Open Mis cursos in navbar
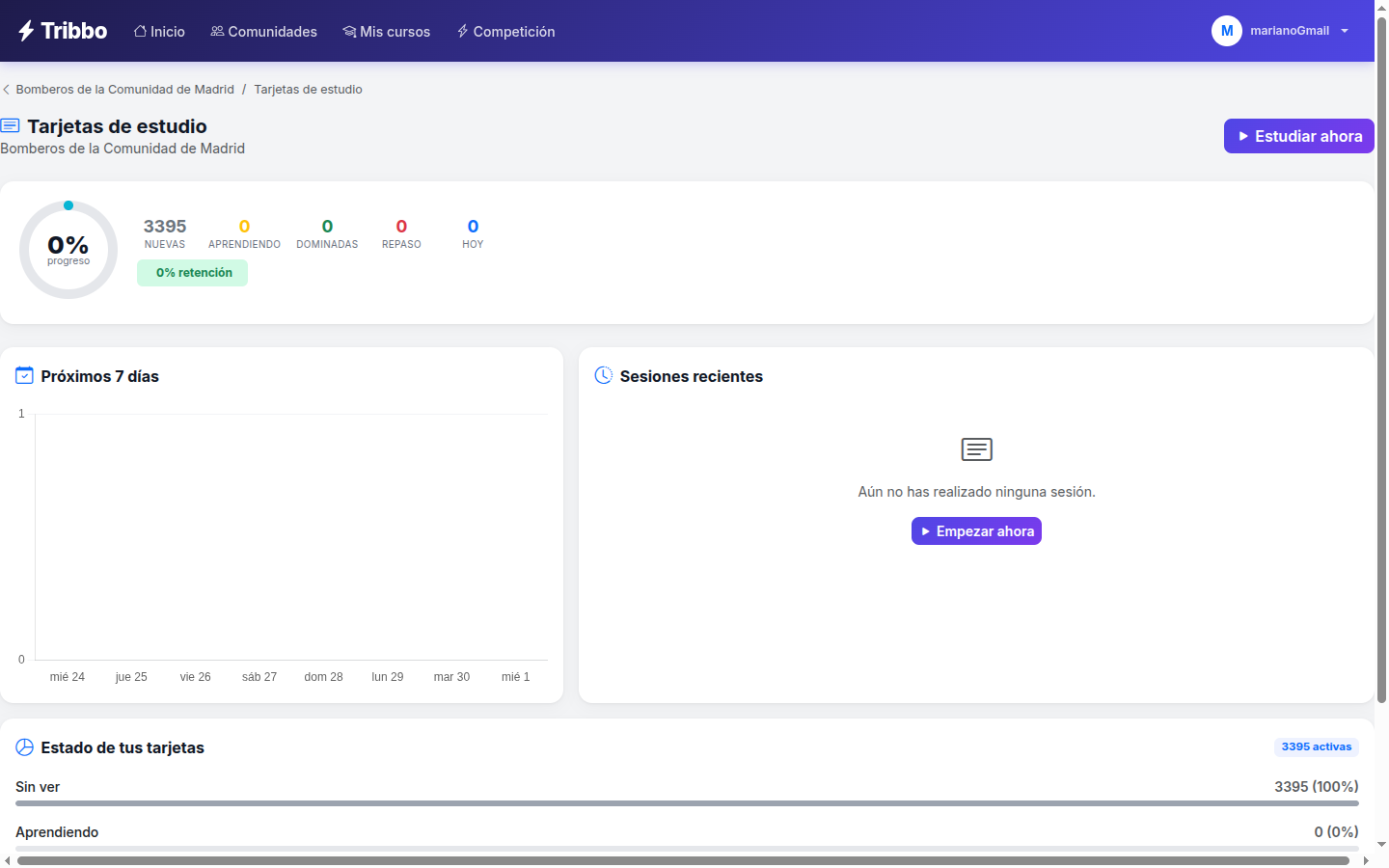The image size is (1389, 868). tap(386, 32)
